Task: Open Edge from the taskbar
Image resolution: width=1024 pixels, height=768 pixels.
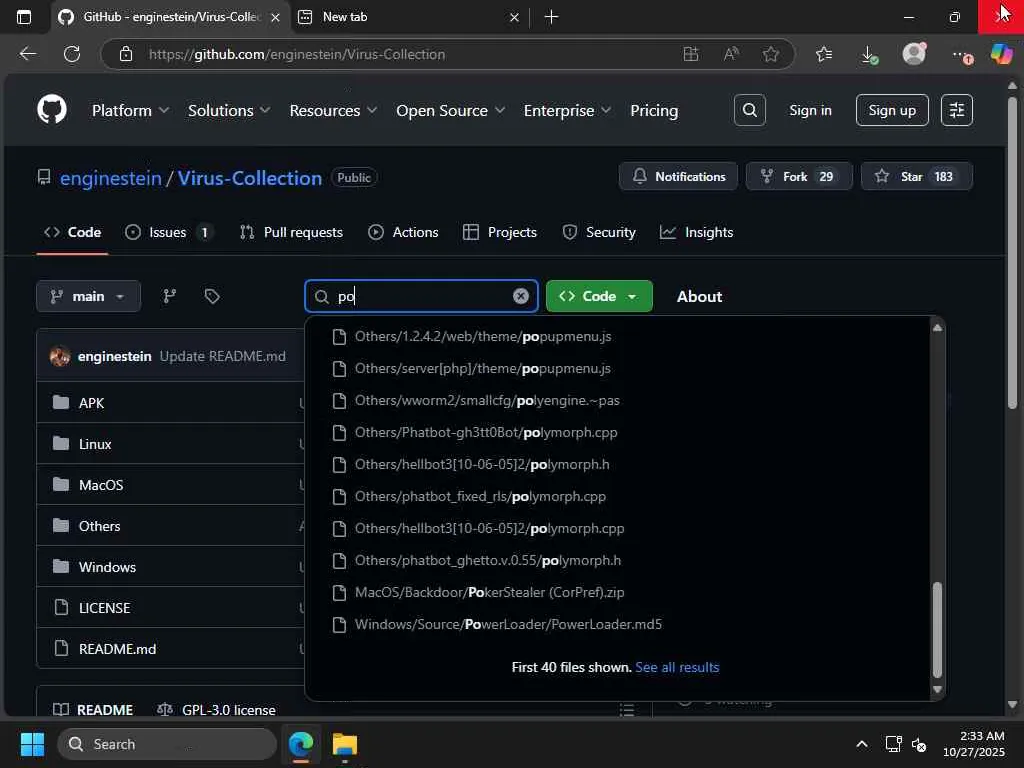Action: pyautogui.click(x=301, y=744)
